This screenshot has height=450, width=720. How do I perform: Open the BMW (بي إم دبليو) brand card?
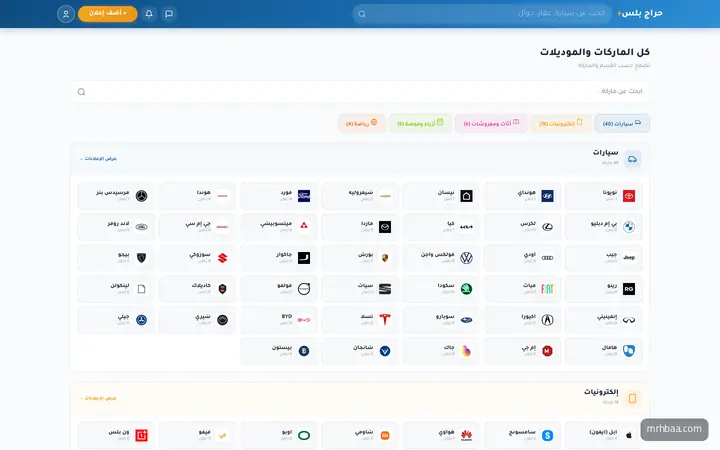603,227
